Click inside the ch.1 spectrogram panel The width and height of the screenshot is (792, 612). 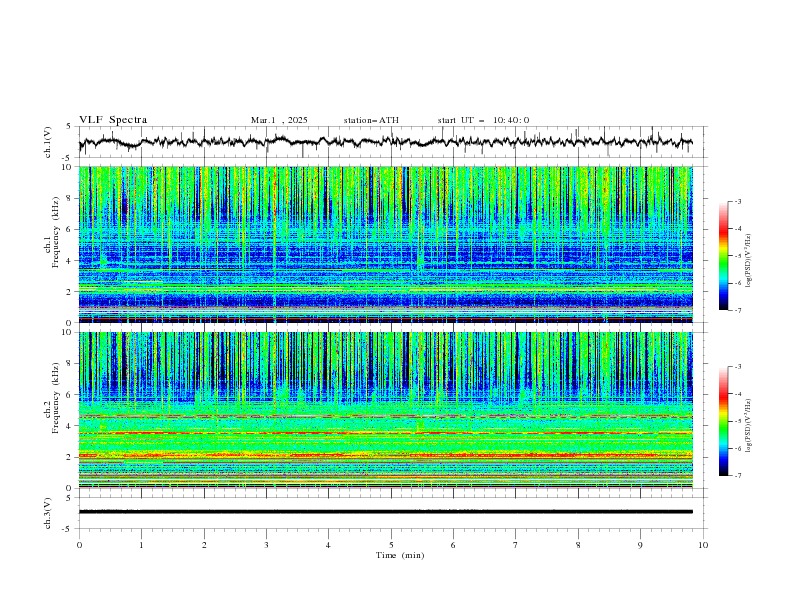[x=386, y=244]
